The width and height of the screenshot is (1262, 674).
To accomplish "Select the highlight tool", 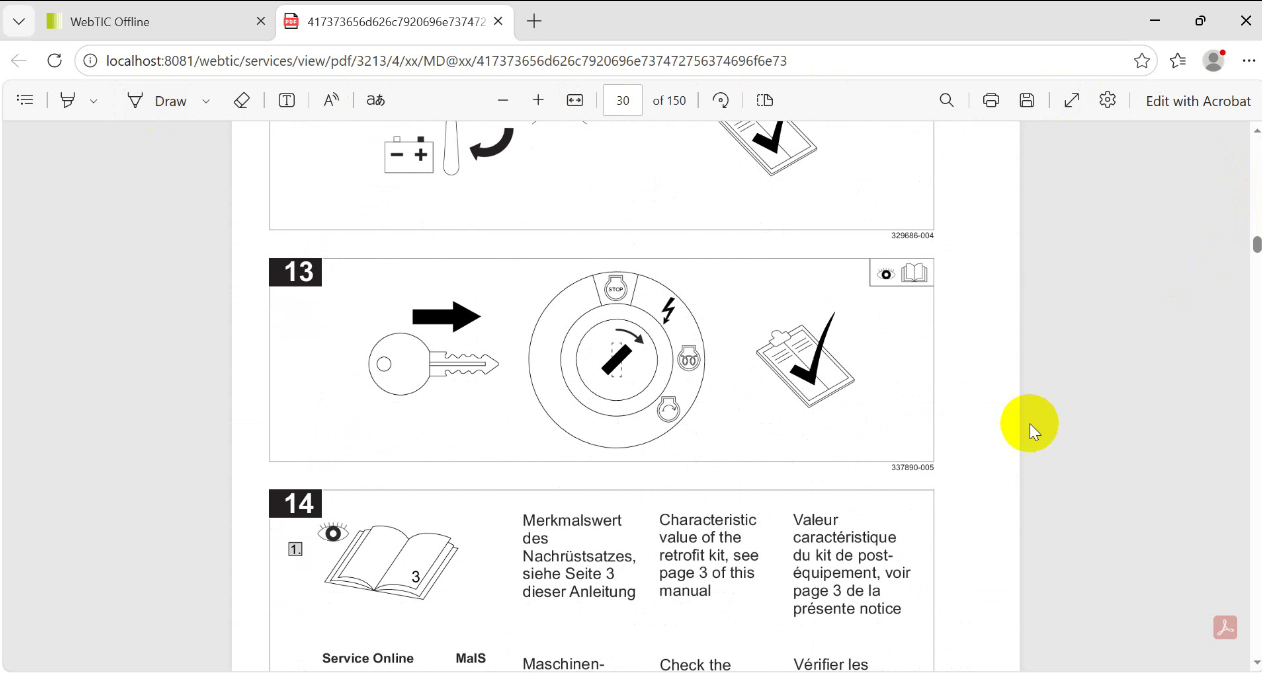I will [x=68, y=100].
